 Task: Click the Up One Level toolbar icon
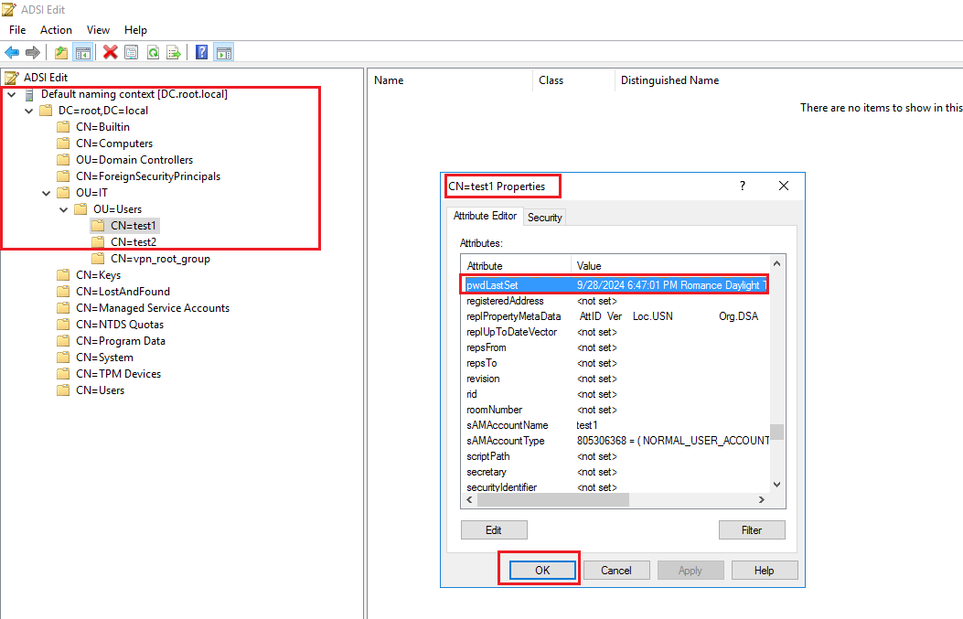(61, 53)
